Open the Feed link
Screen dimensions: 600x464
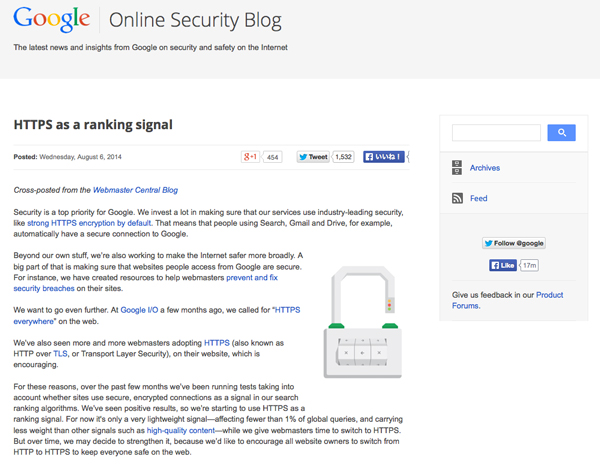tap(478, 198)
